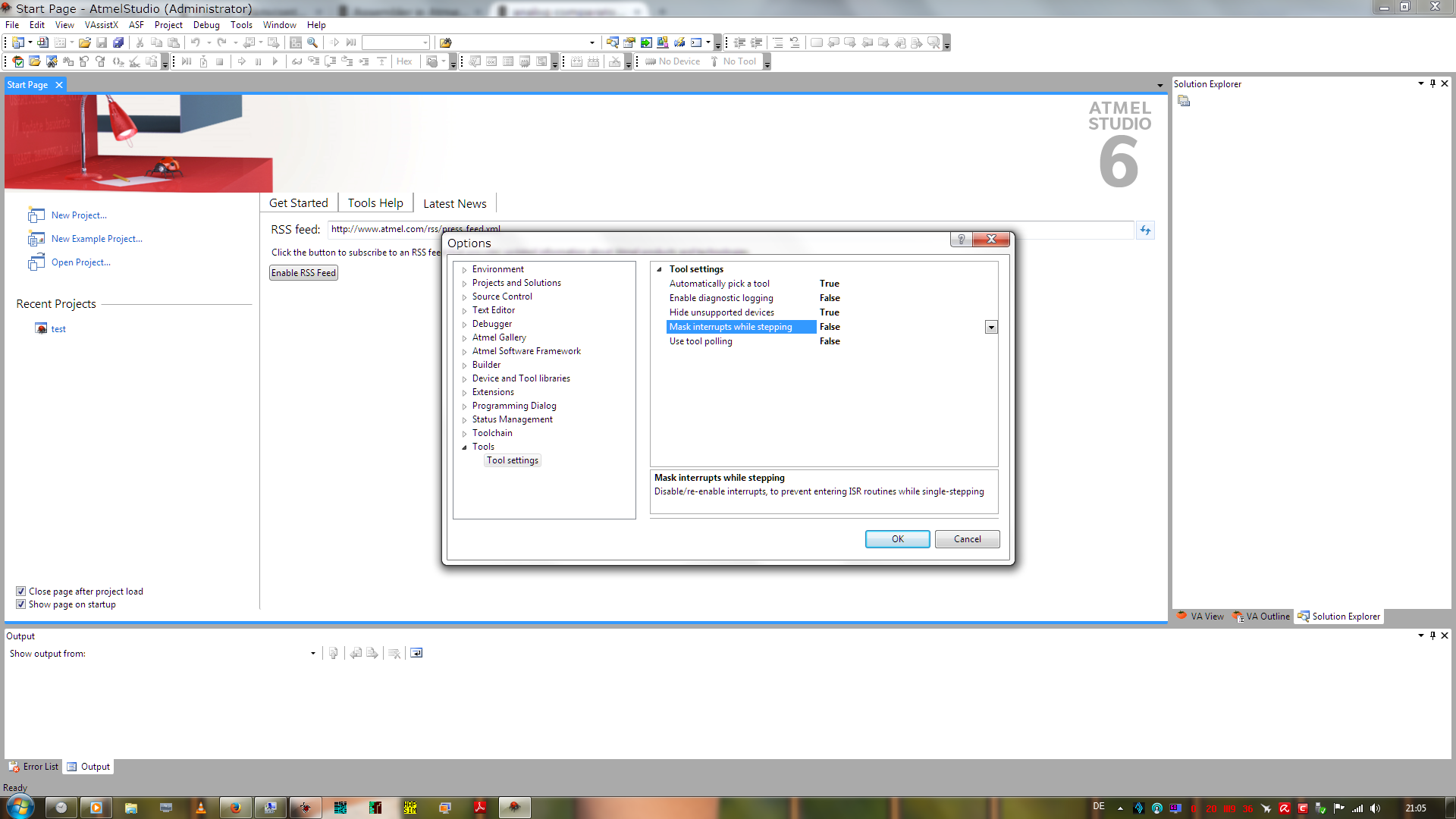Switch to the Latest News tab

tap(455, 203)
